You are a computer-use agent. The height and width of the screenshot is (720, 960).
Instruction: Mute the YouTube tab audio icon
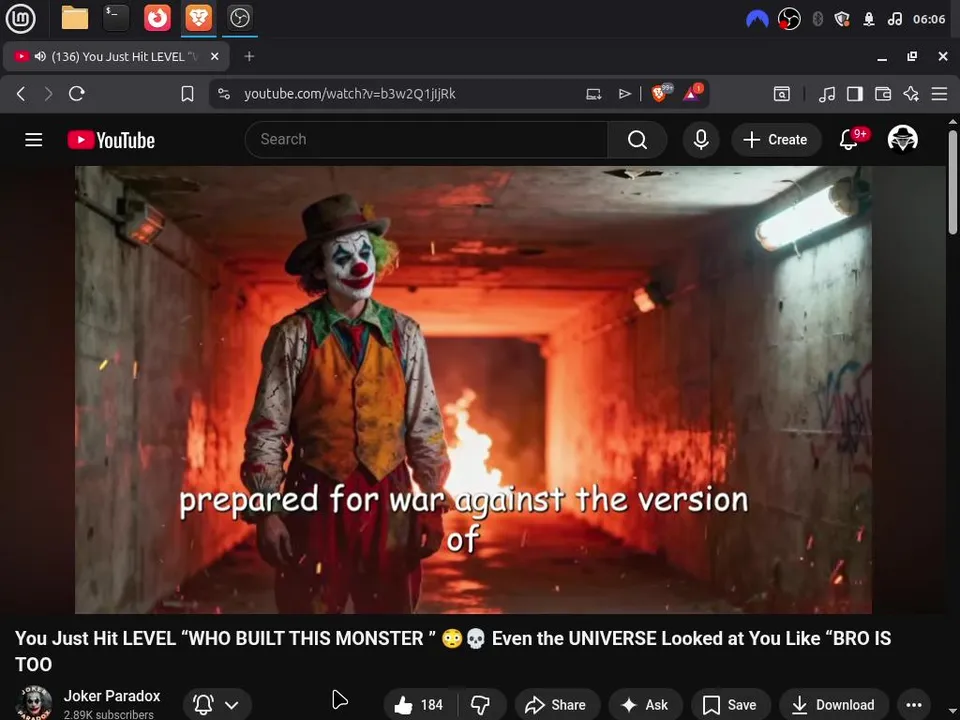40,56
